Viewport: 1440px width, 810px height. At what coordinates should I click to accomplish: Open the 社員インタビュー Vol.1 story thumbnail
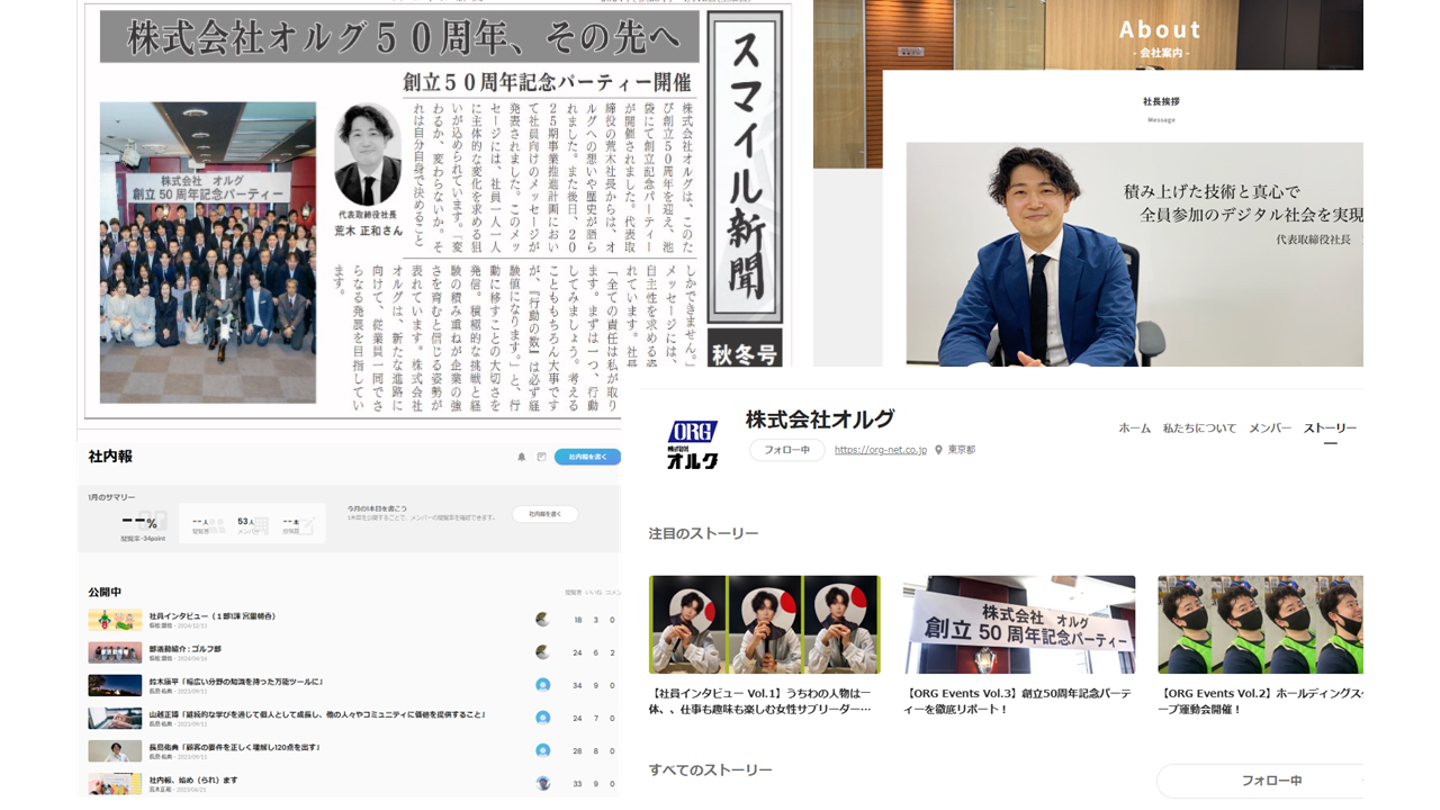pos(764,625)
